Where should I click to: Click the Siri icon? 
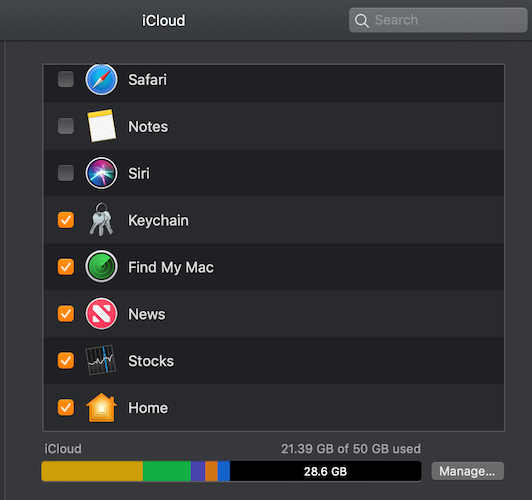point(101,173)
